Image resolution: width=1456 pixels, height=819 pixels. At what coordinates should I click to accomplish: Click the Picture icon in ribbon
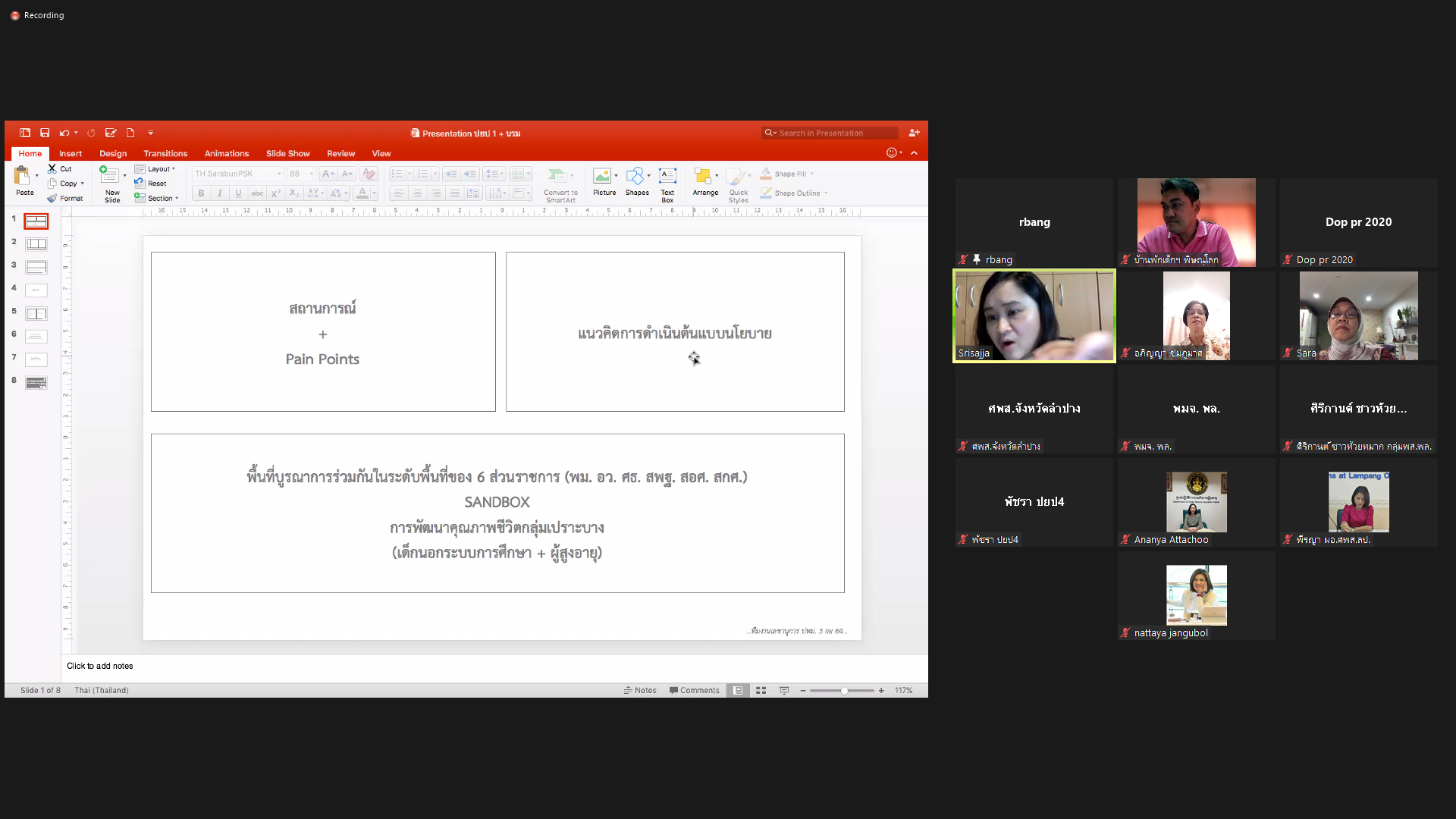pos(602,177)
